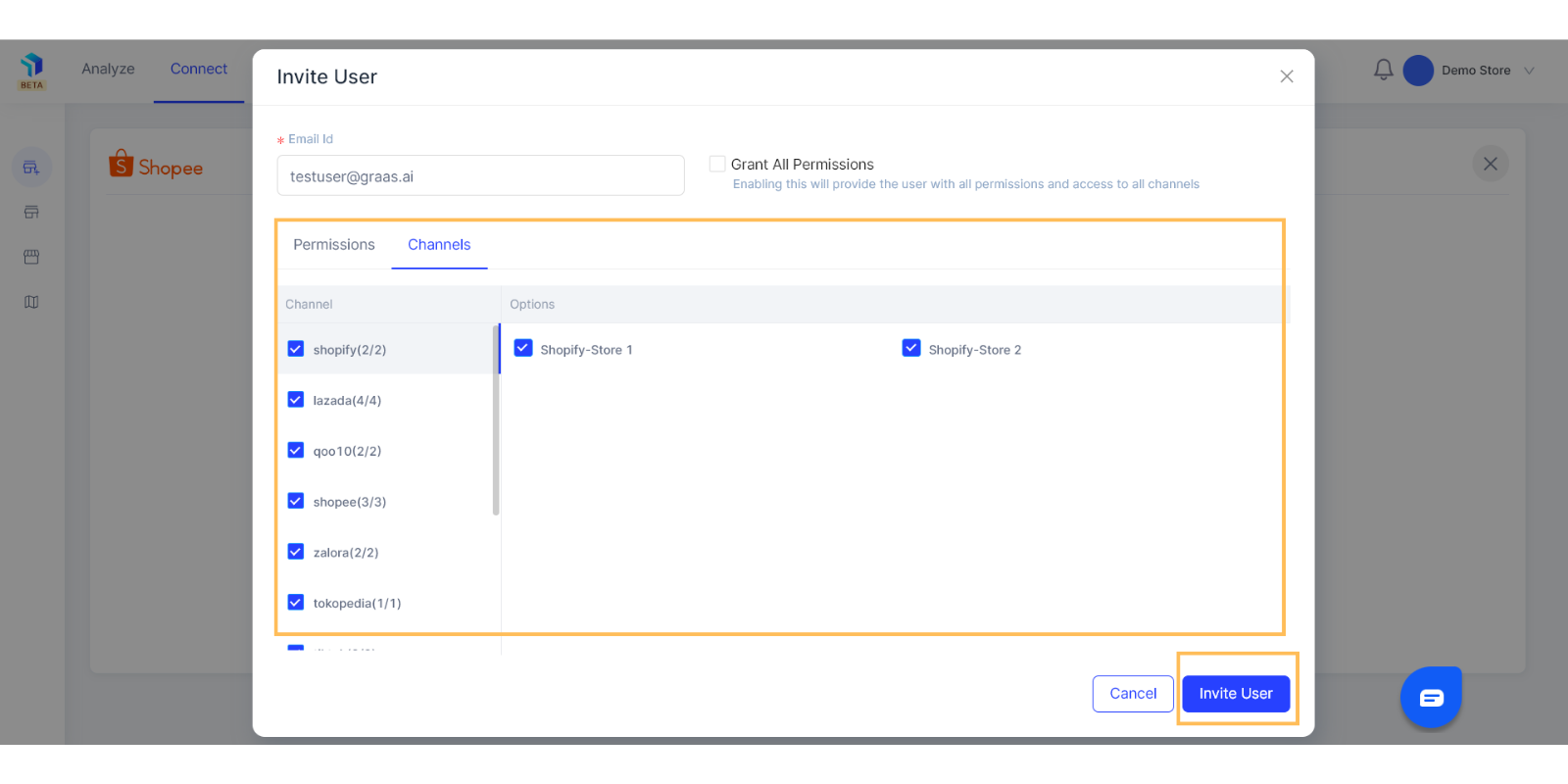Click the chat support bubble icon
Screen dimensions: 1568x784
pos(1431,697)
